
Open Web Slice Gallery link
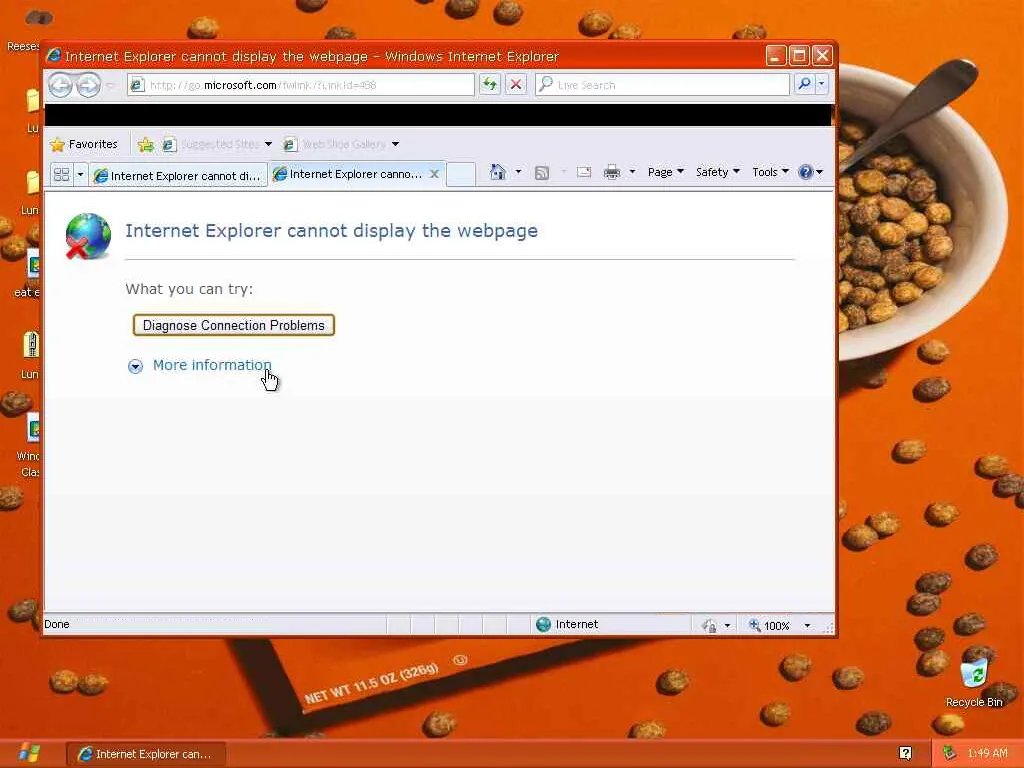pyautogui.click(x=334, y=144)
